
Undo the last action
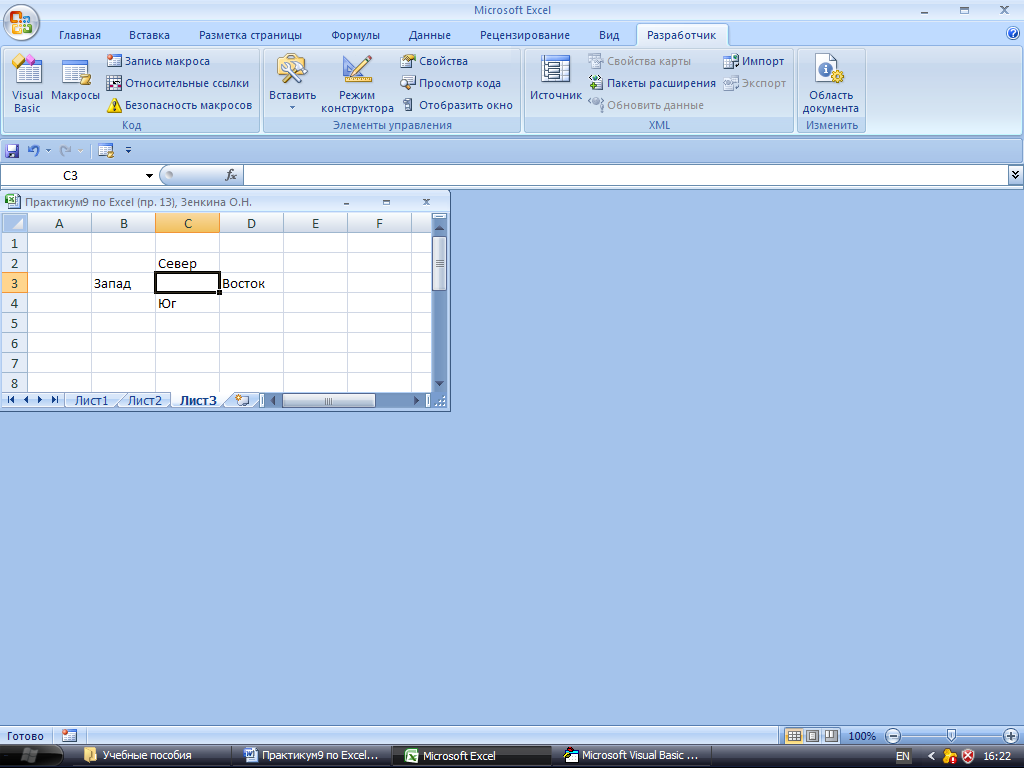click(x=33, y=151)
